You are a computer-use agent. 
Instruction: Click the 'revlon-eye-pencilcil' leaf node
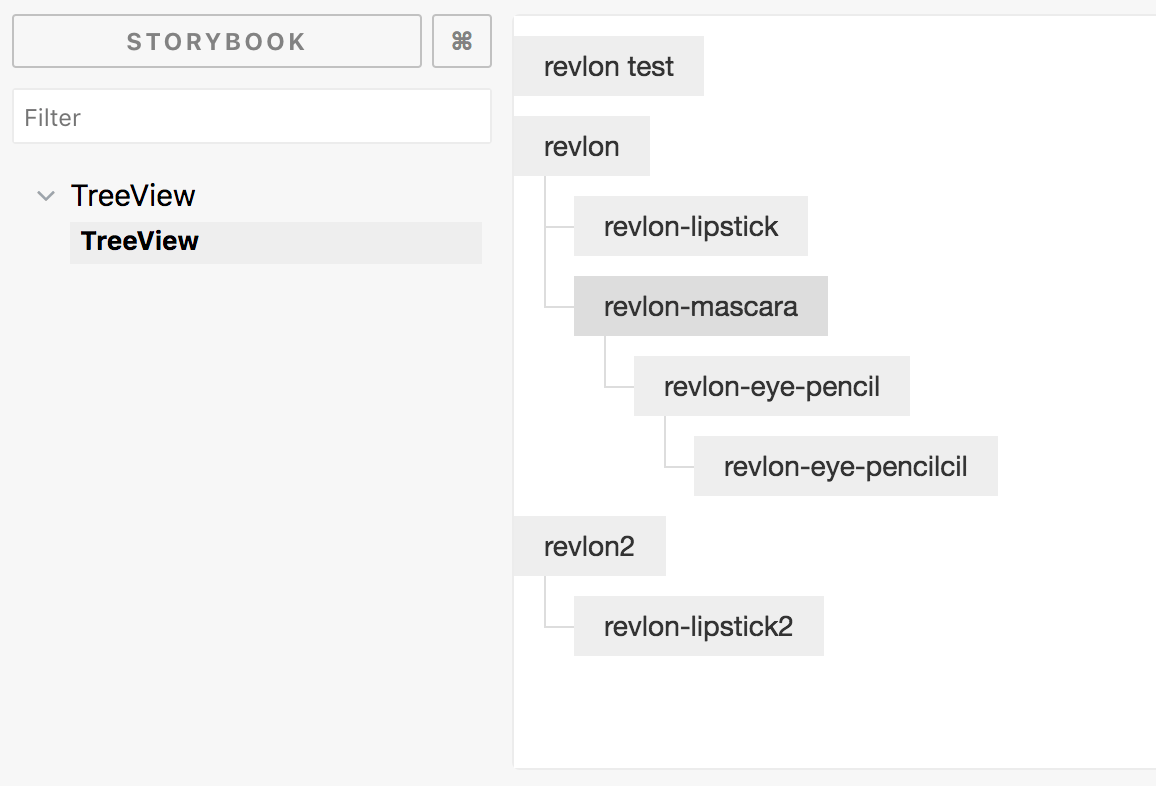[845, 466]
